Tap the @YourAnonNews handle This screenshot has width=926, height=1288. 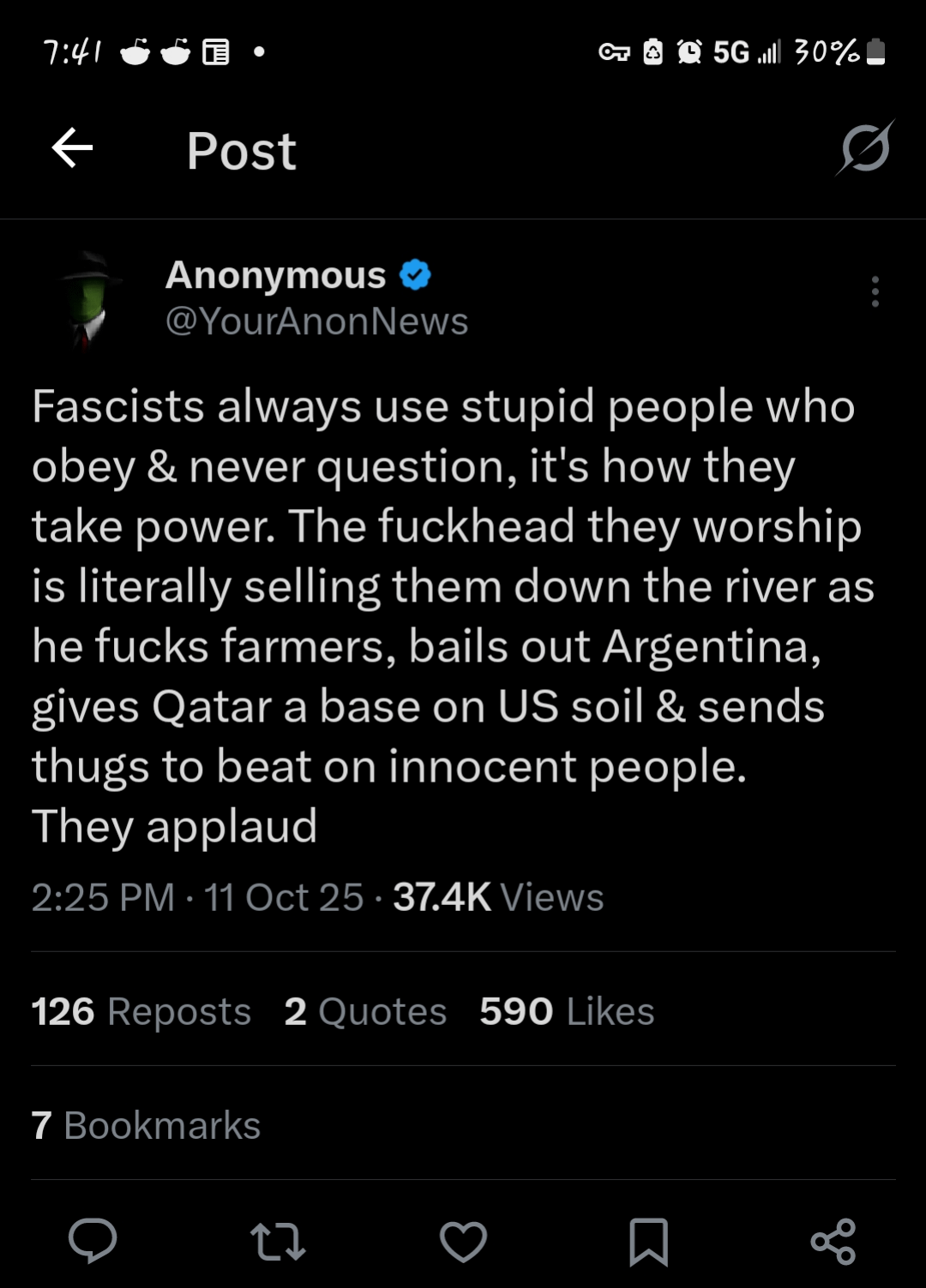click(x=316, y=321)
